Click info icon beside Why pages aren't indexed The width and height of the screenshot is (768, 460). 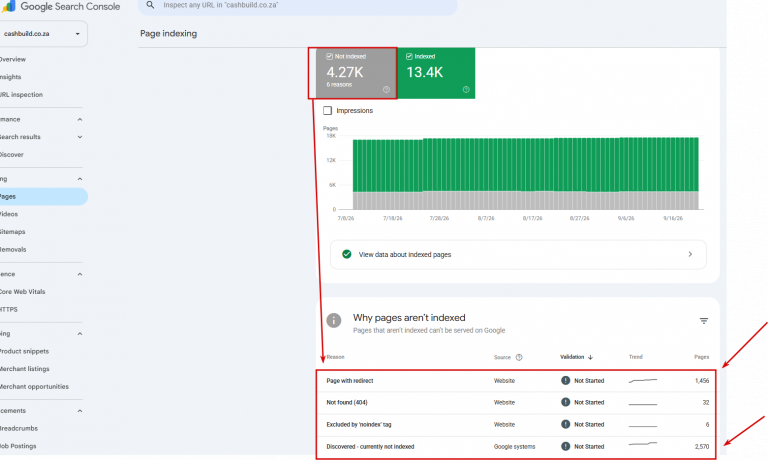(334, 321)
